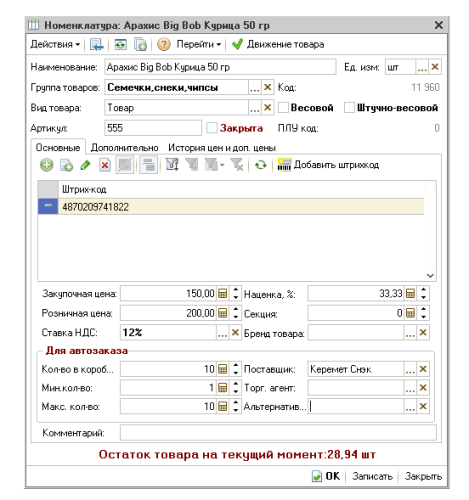The width and height of the screenshot is (469, 500).
Task: Click the stepper for Закупочная цена
Action: tap(236, 294)
